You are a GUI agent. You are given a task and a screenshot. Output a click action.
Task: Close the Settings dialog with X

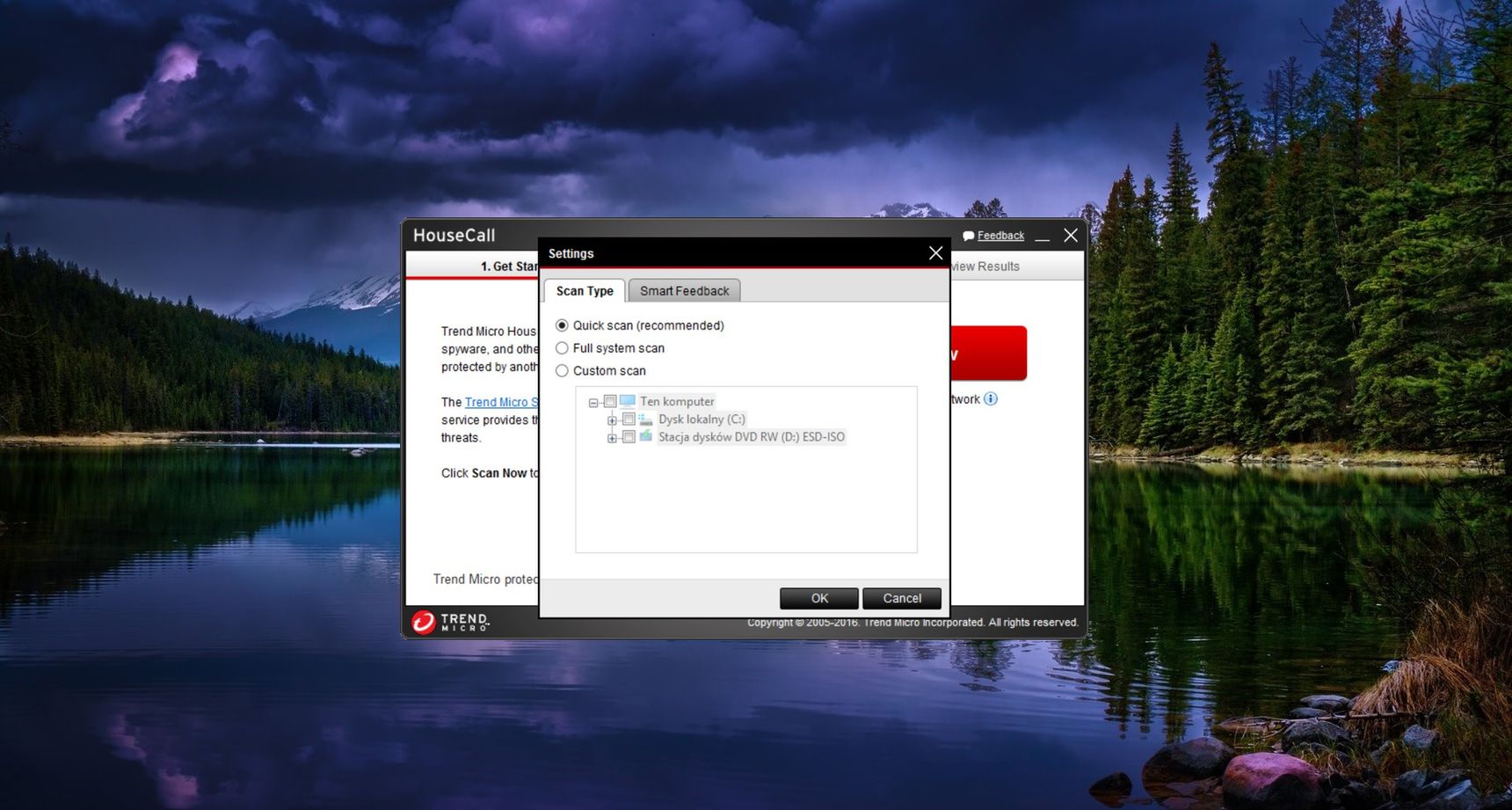click(935, 253)
